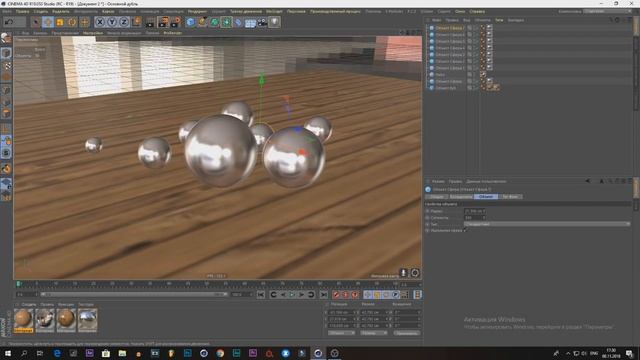Viewport: 640px width, 360px height.
Task: Click Apply button in Coordinate Manager
Action: [x=406, y=333]
